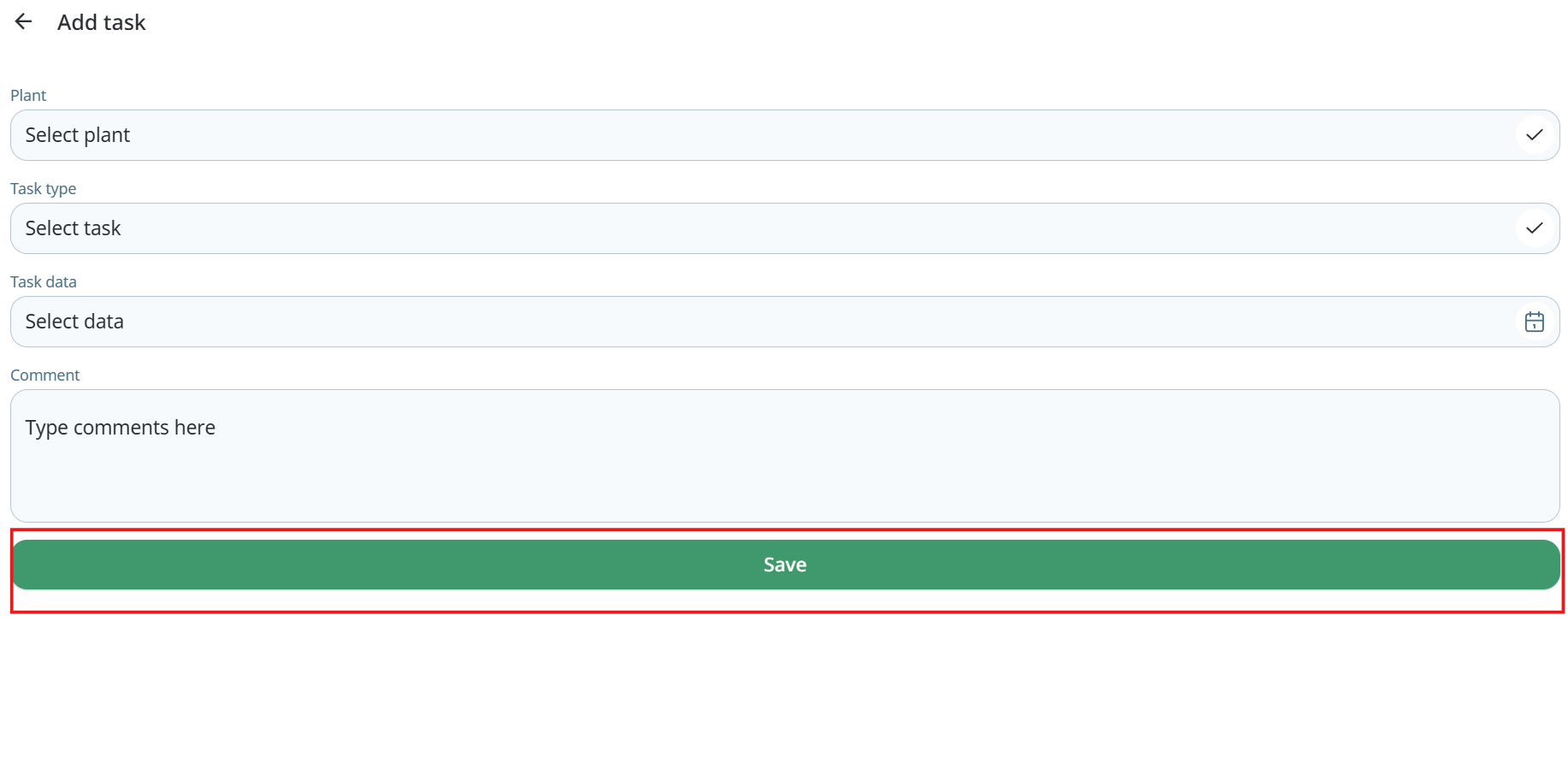The height and width of the screenshot is (763, 1568).
Task: Click the Comment label
Action: pyautogui.click(x=44, y=375)
